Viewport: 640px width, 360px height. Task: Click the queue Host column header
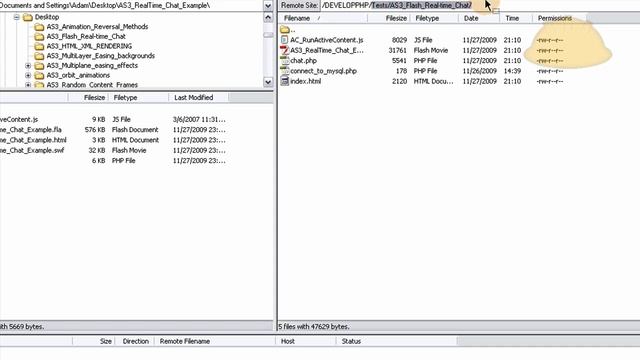point(306,341)
